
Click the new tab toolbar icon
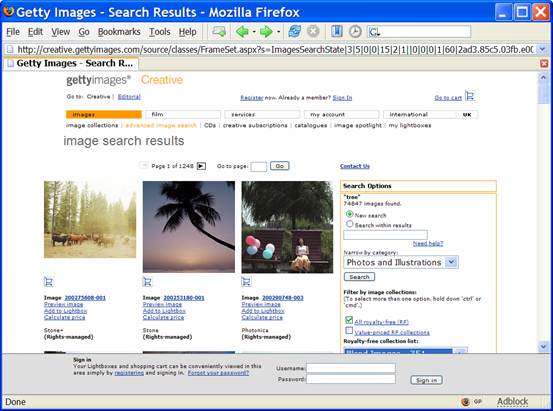pos(219,32)
